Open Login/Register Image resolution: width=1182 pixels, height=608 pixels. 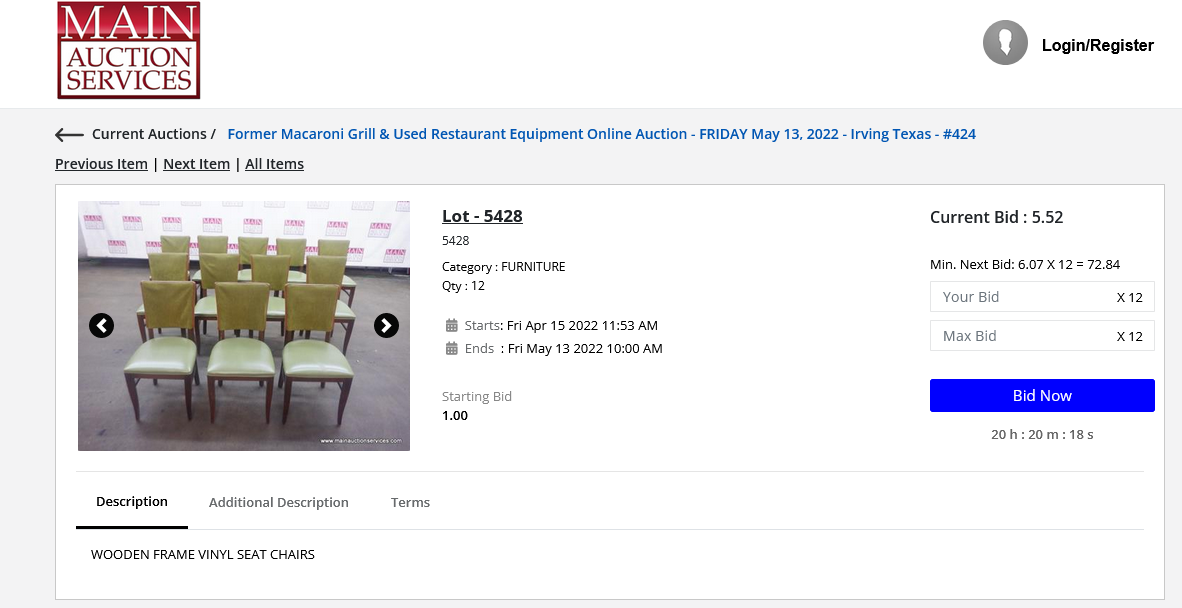tap(1098, 45)
